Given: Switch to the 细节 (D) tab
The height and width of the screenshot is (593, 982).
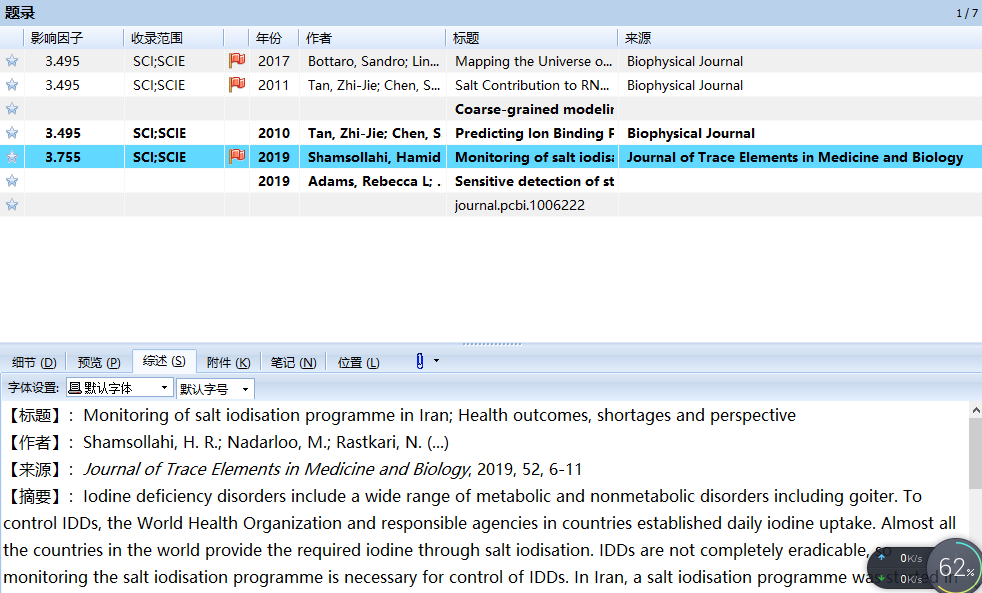Looking at the screenshot, I should click(34, 363).
